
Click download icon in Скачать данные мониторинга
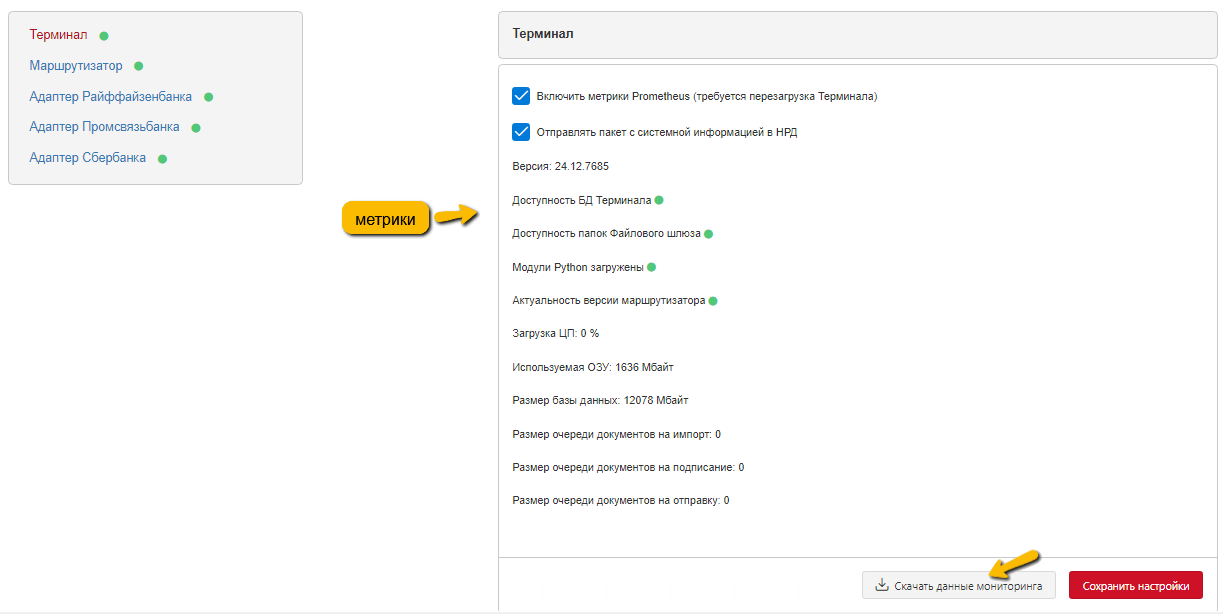tap(882, 586)
